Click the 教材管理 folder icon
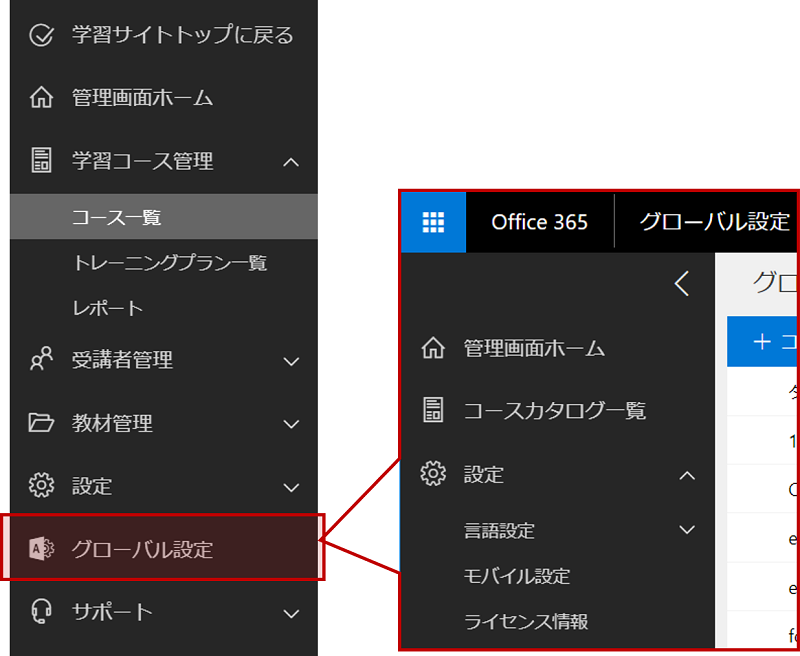This screenshot has width=800, height=656. click(x=41, y=423)
